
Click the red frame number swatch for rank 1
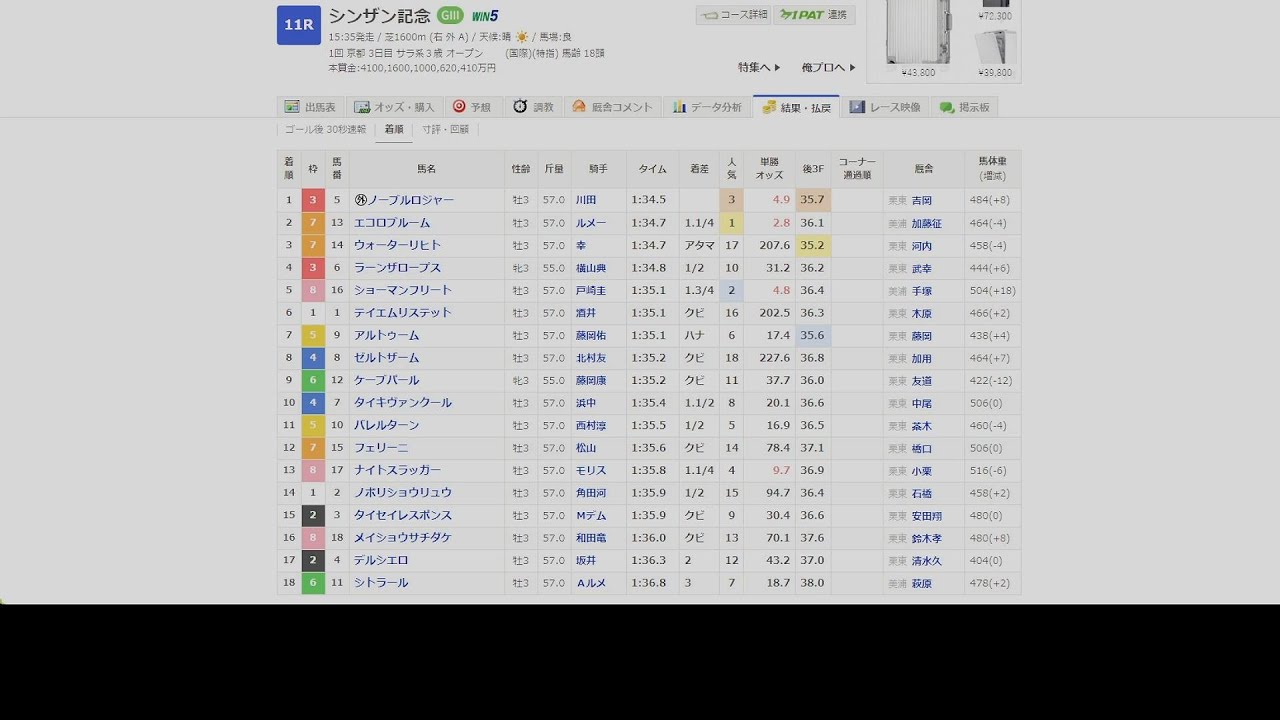point(312,199)
